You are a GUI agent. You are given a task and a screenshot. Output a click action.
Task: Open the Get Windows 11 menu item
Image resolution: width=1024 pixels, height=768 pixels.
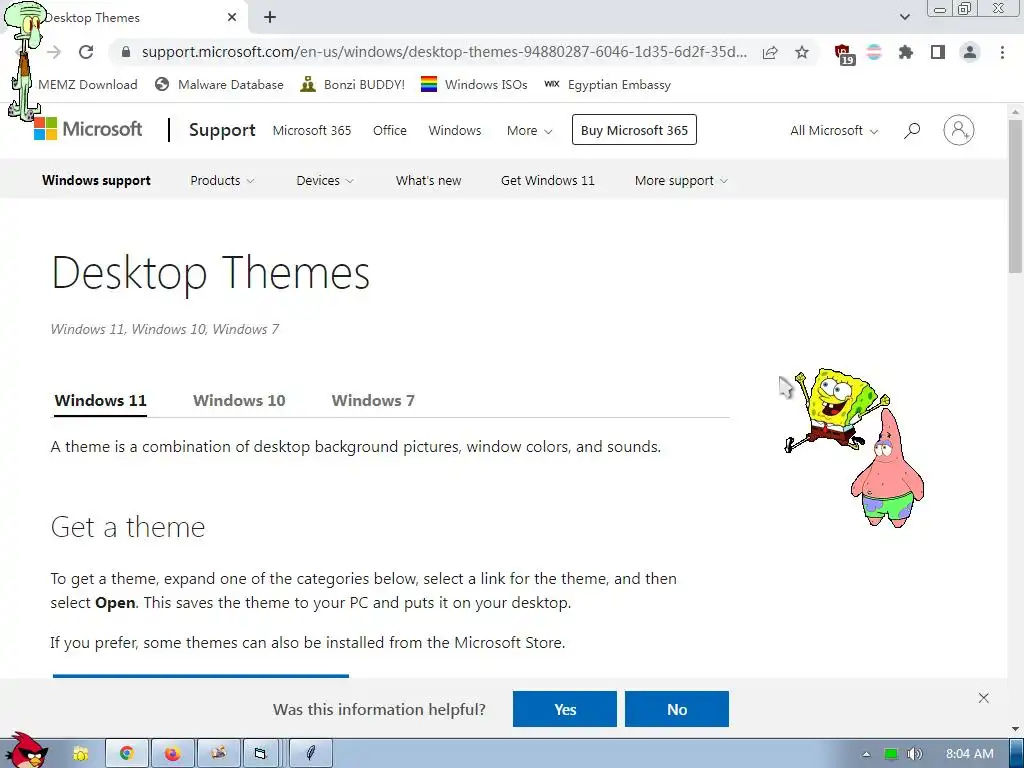click(x=548, y=180)
